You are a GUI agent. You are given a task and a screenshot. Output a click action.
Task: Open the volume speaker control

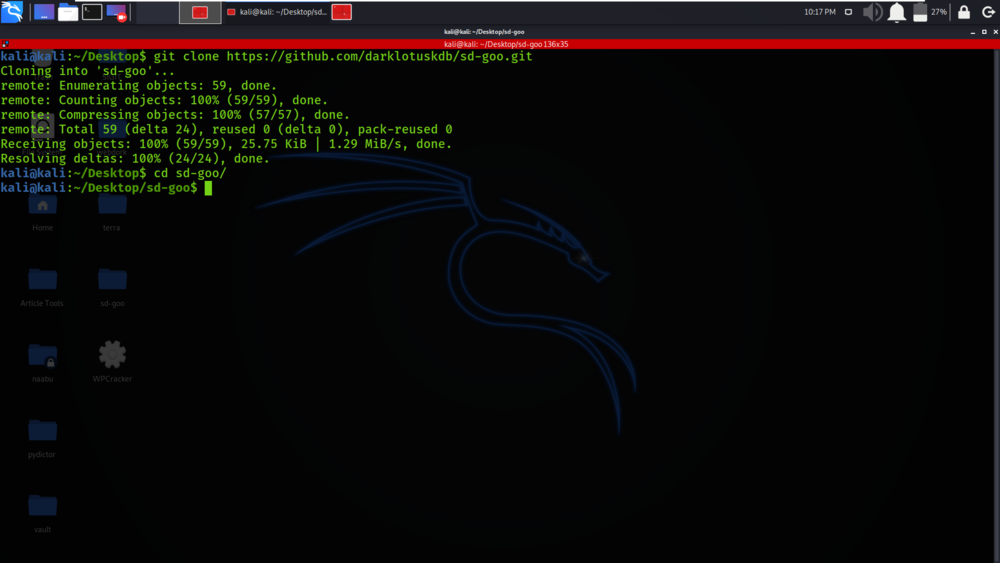pyautogui.click(x=872, y=12)
